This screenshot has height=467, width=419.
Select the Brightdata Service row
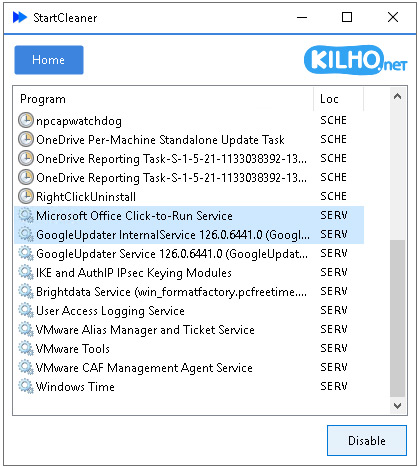click(189, 291)
